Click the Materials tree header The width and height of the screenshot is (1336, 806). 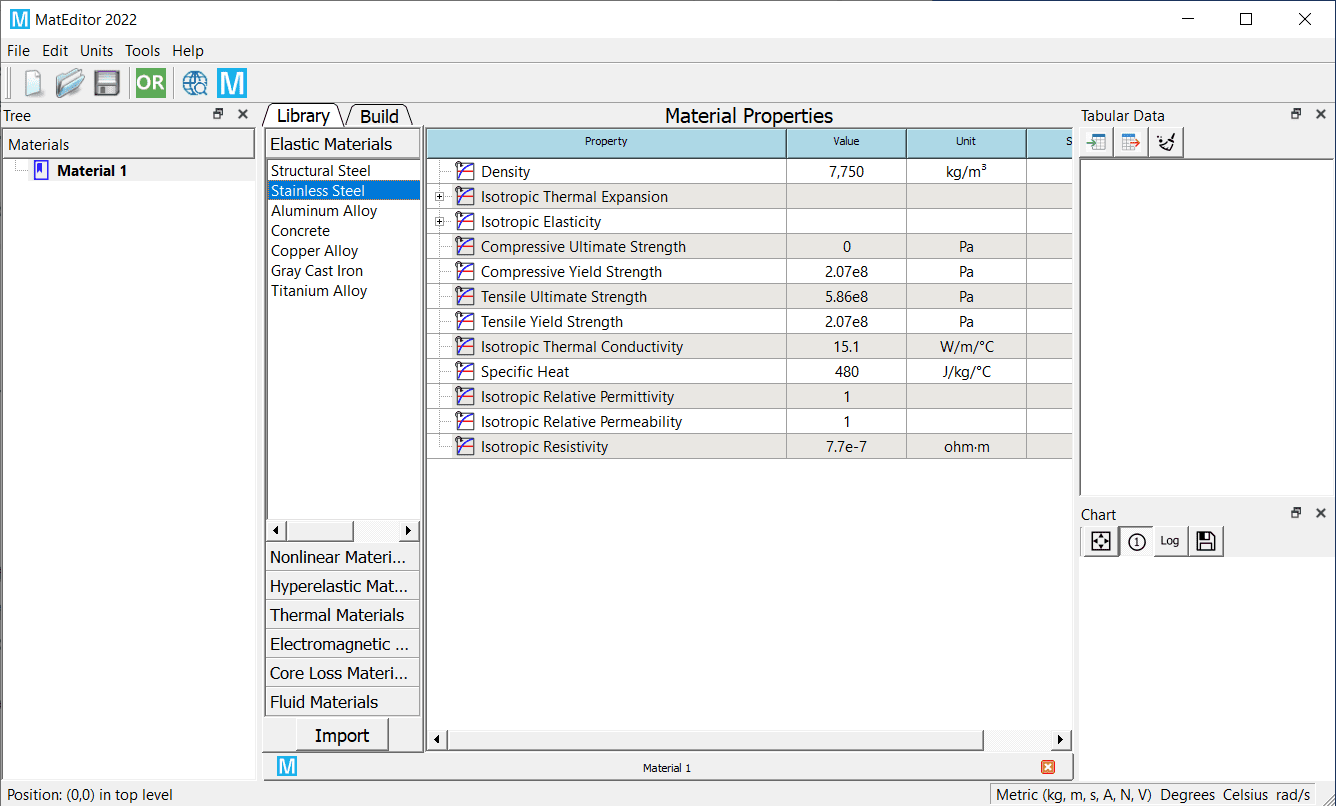(128, 144)
